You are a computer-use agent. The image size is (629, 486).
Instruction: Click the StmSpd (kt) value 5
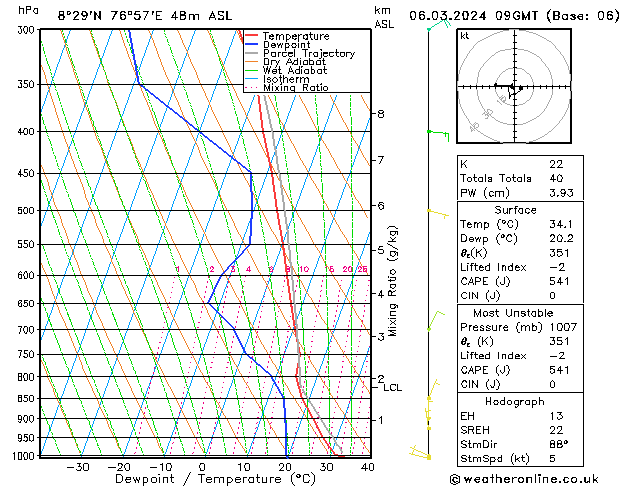[x=552, y=459]
